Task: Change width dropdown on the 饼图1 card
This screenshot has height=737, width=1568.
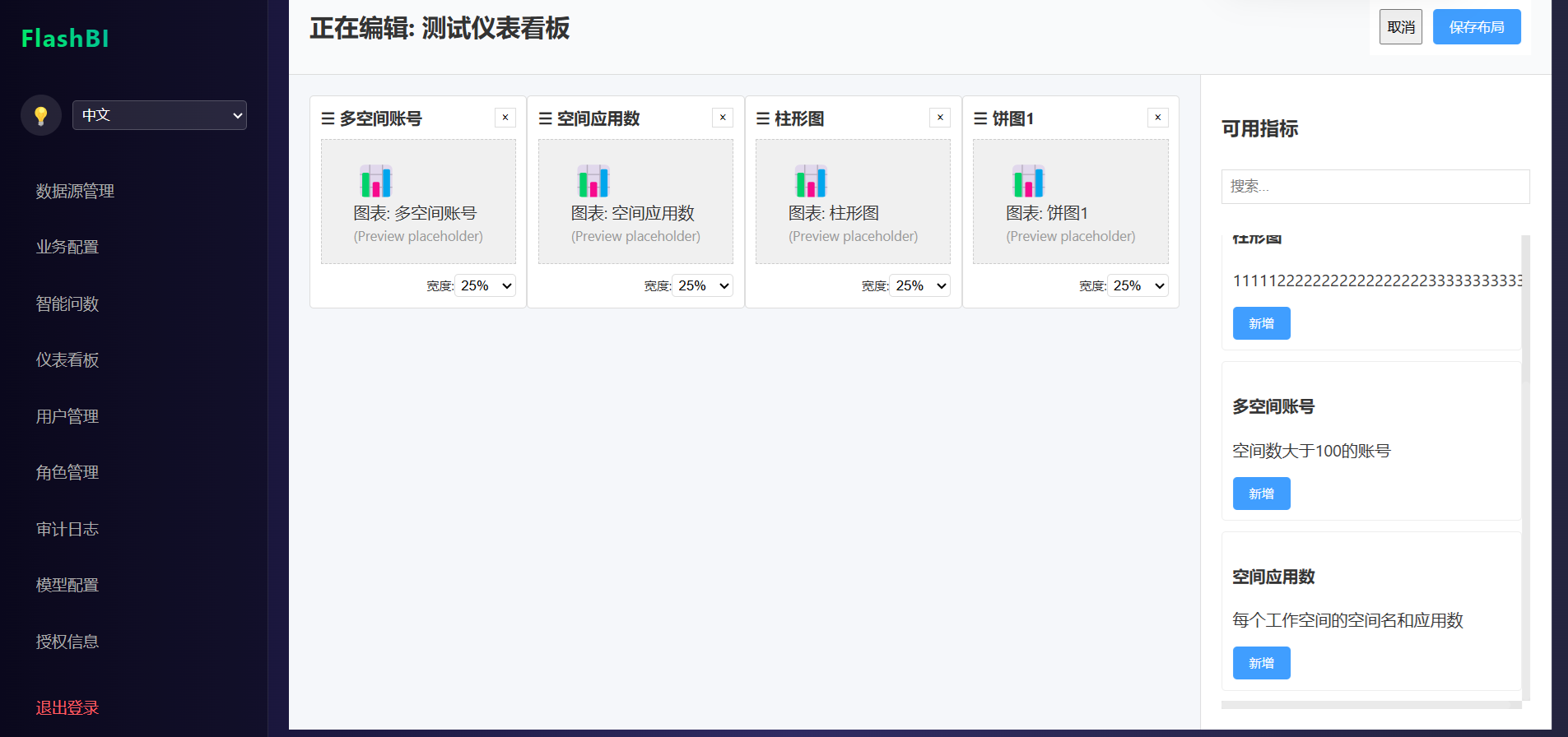Action: pyautogui.click(x=1138, y=285)
